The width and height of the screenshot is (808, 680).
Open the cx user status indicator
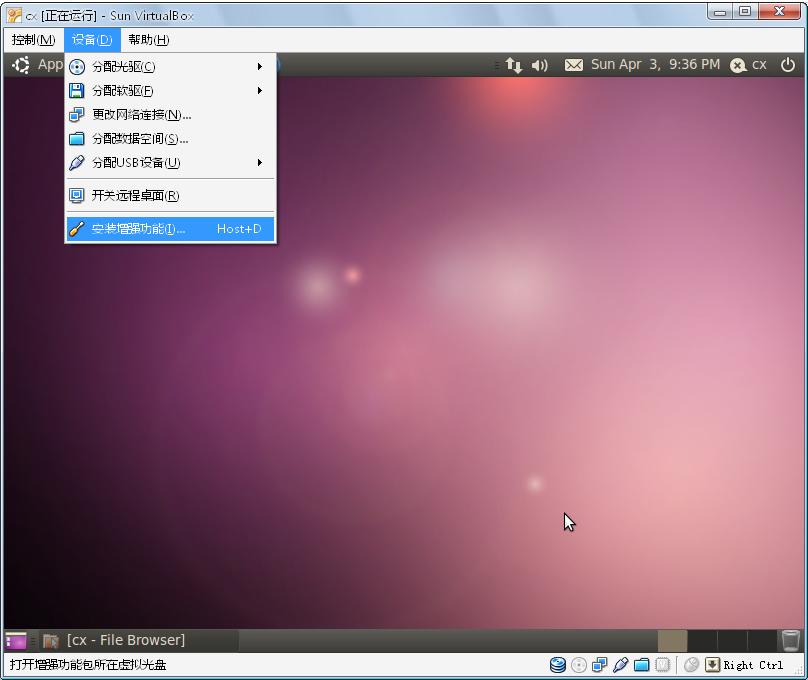(x=748, y=65)
